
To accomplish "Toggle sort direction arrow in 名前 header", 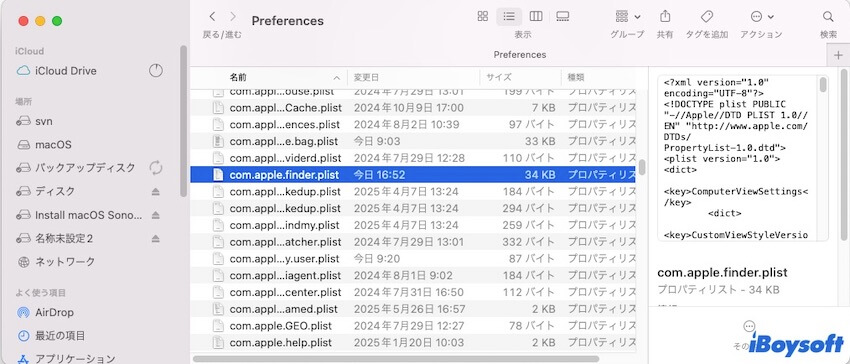I will pos(337,78).
